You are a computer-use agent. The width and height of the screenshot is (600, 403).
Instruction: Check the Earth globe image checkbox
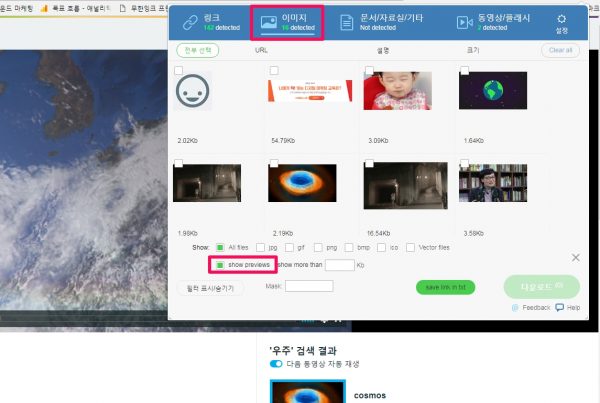[x=465, y=70]
